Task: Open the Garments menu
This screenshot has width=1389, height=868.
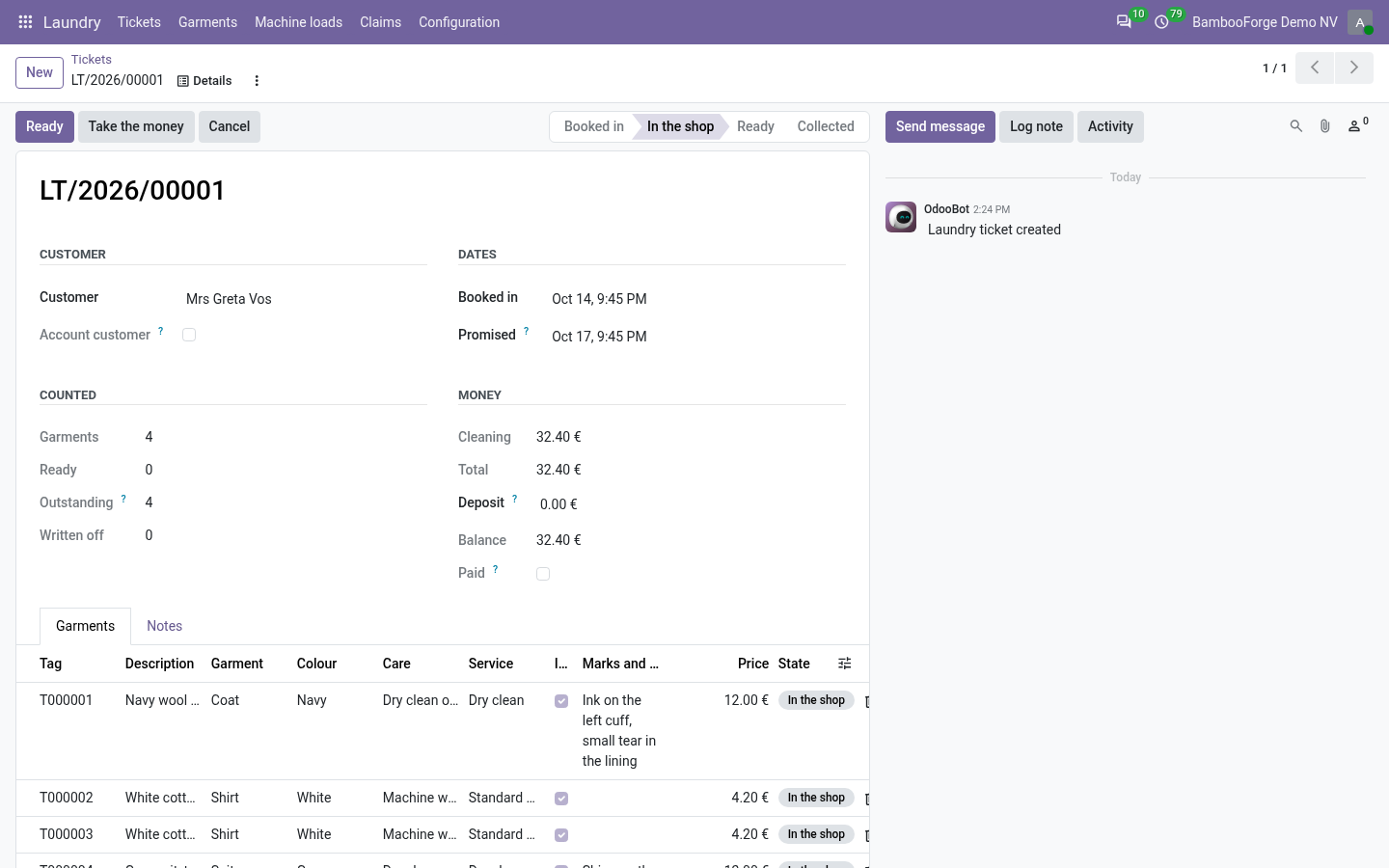Action: (207, 22)
